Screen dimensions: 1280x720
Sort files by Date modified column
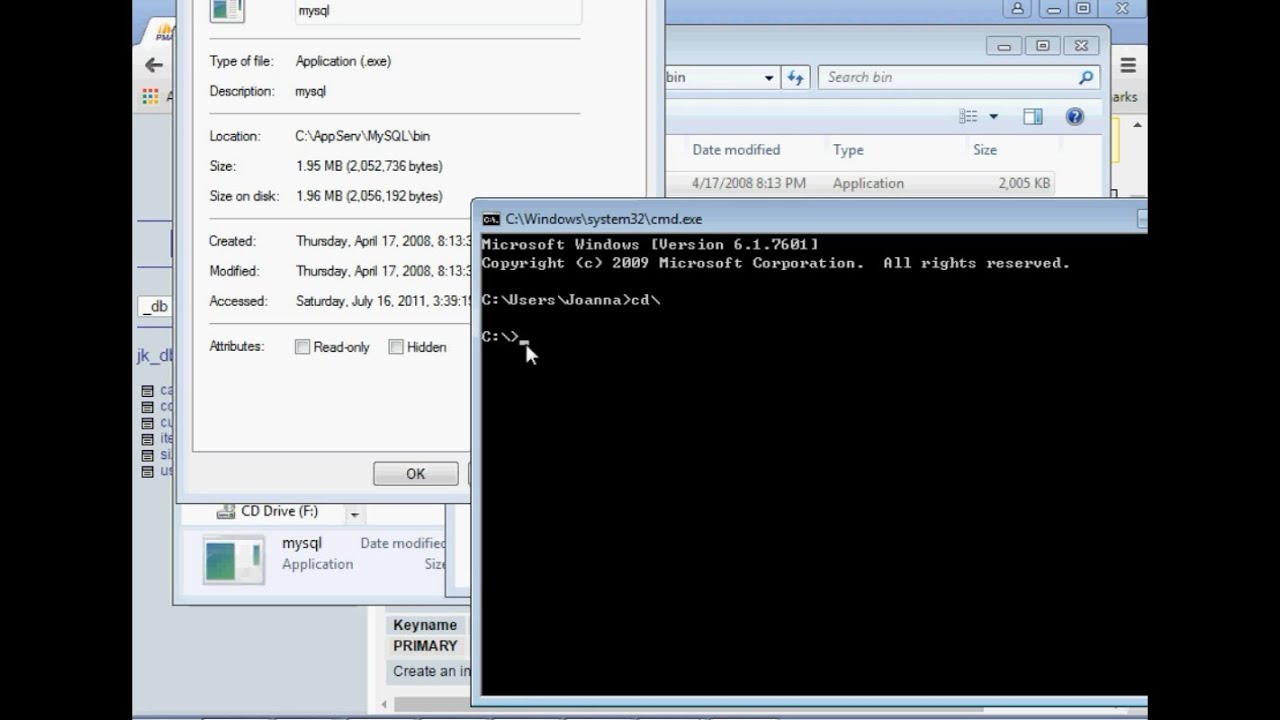(736, 150)
